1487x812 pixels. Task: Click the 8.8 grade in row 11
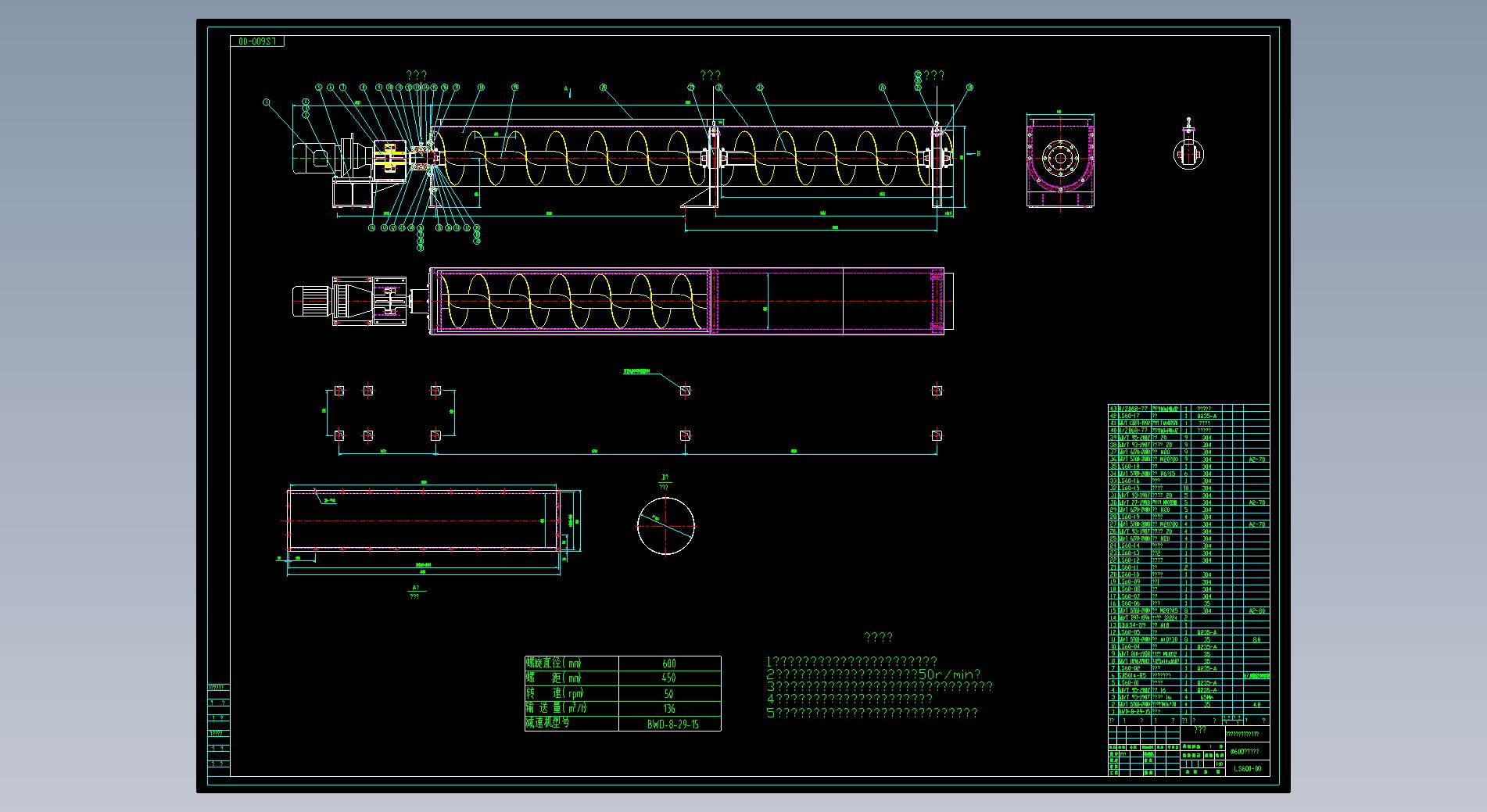coord(1256,639)
